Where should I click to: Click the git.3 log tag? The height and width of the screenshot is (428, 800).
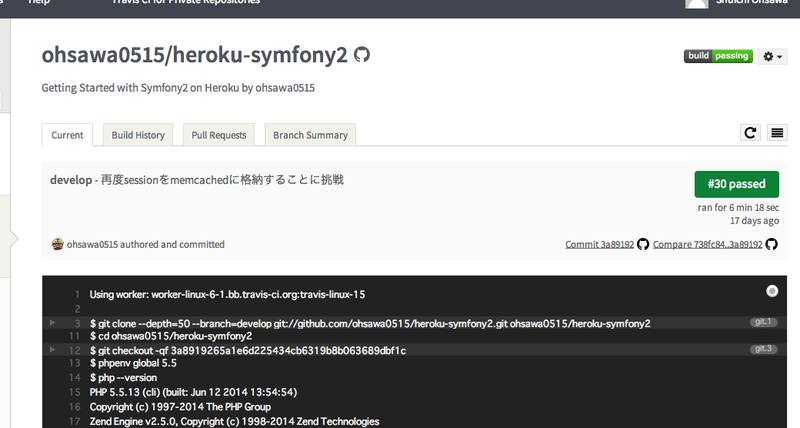click(x=763, y=349)
